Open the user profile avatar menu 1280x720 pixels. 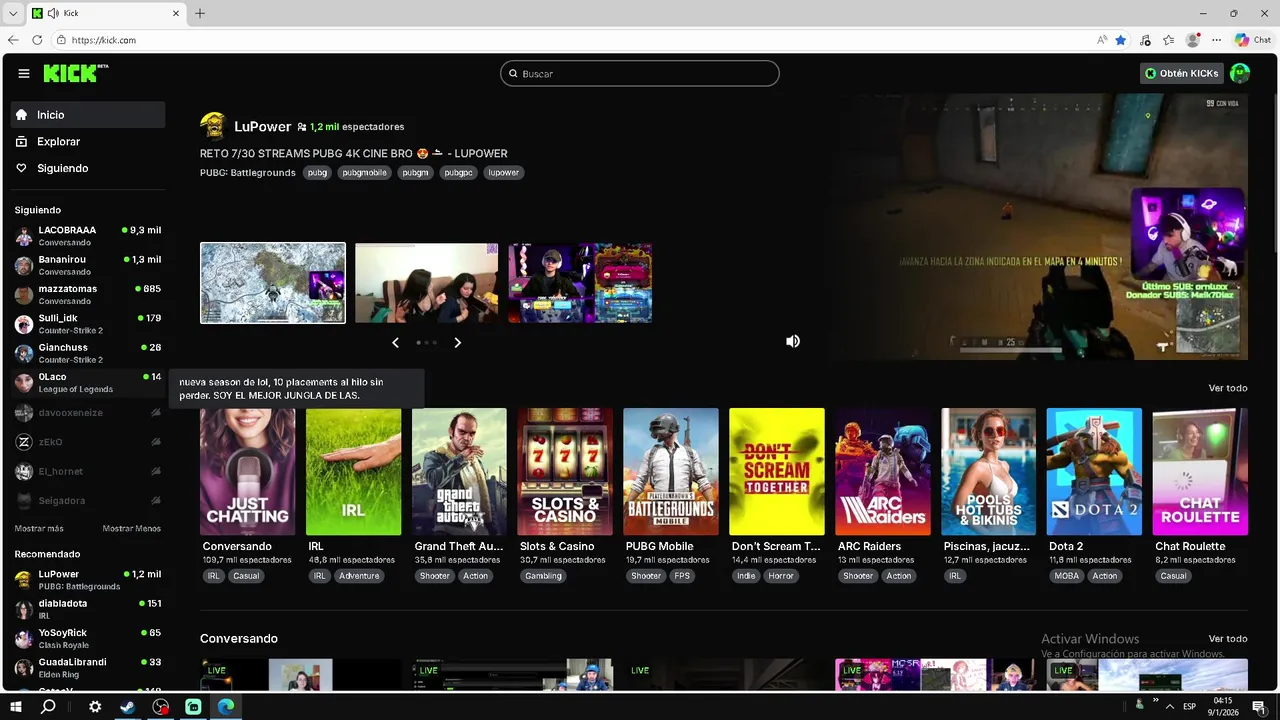coord(1240,73)
